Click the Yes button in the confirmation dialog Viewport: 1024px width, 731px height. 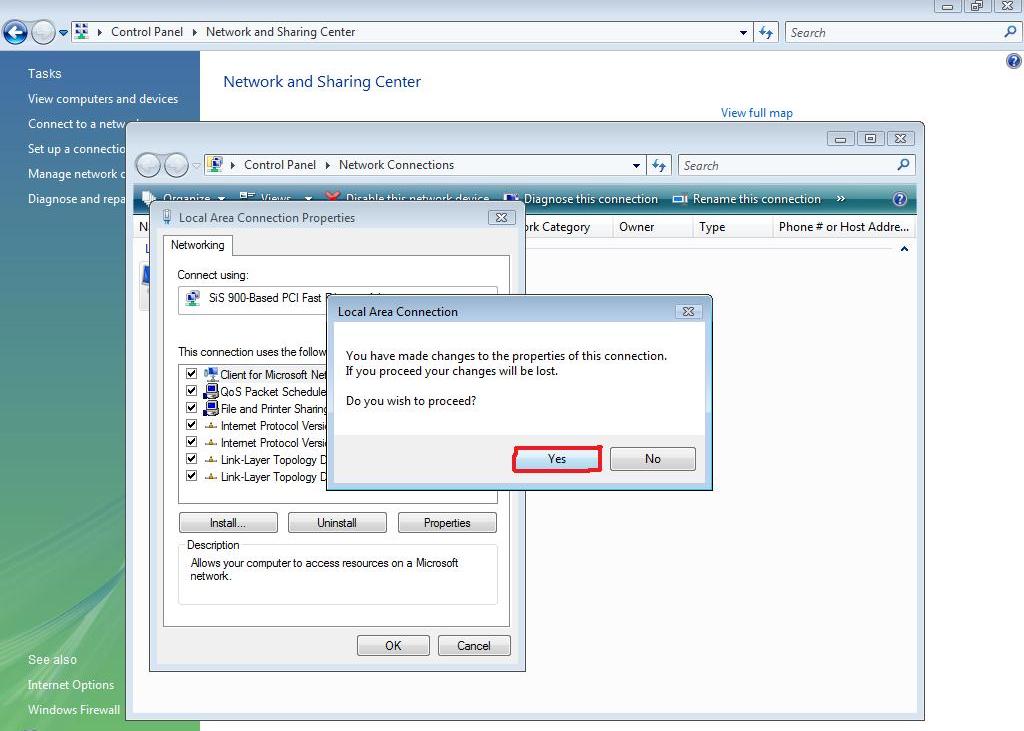[x=556, y=459]
